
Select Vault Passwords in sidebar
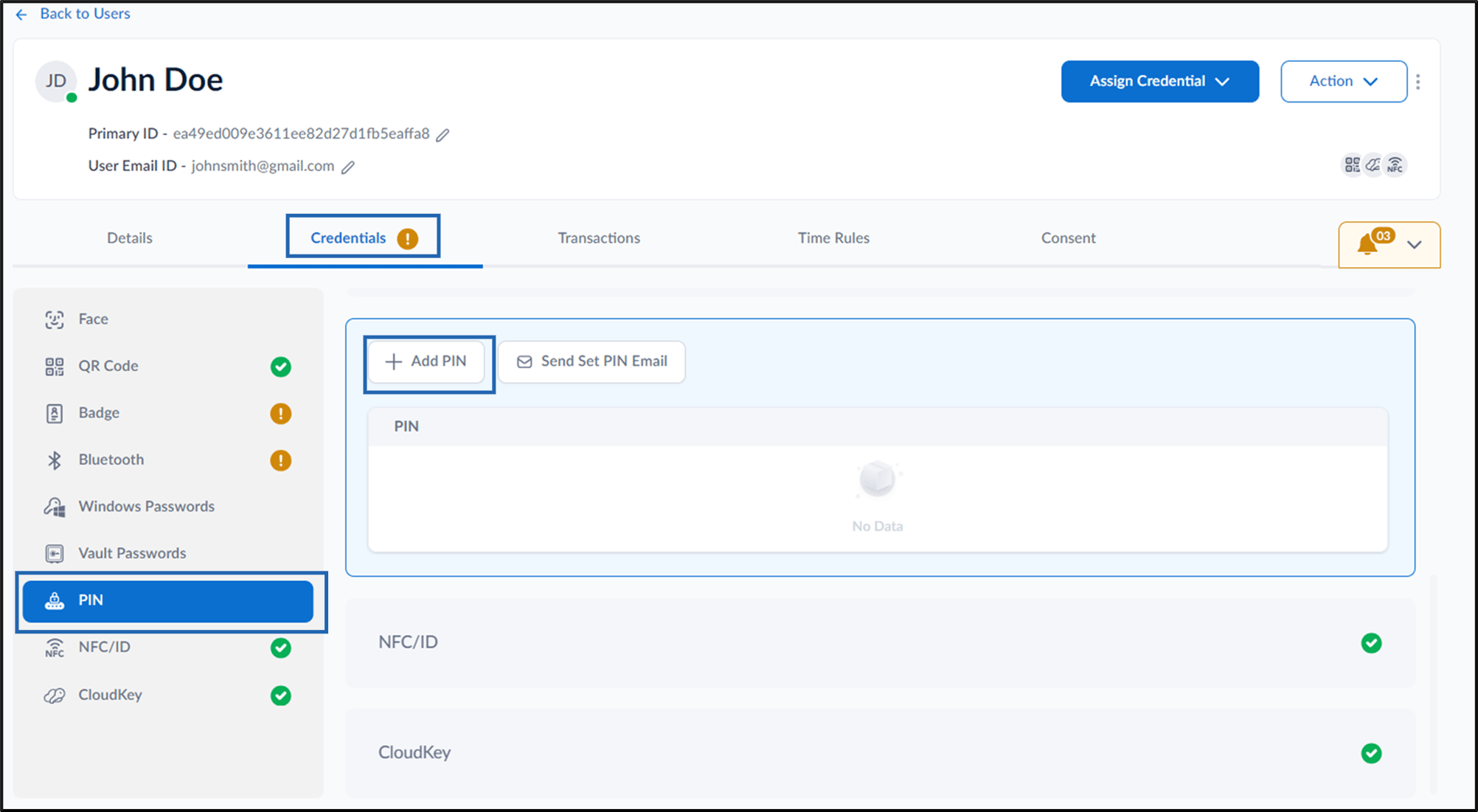coord(168,554)
